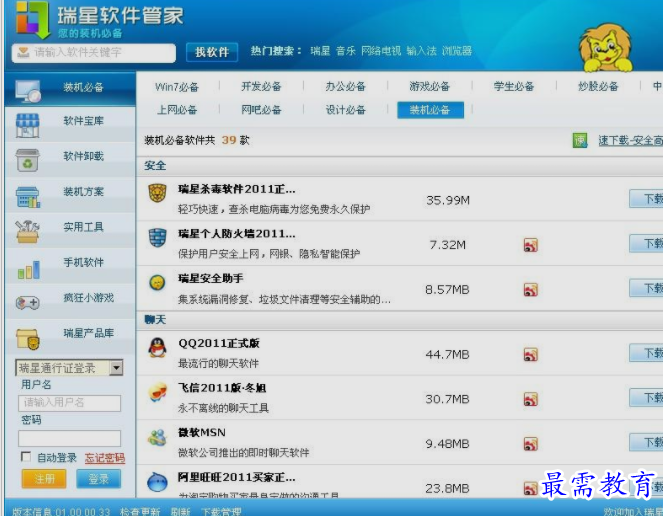Screen dimensions: 663x516
Task: Click 检查更新 in the status bar
Action: pos(140,511)
